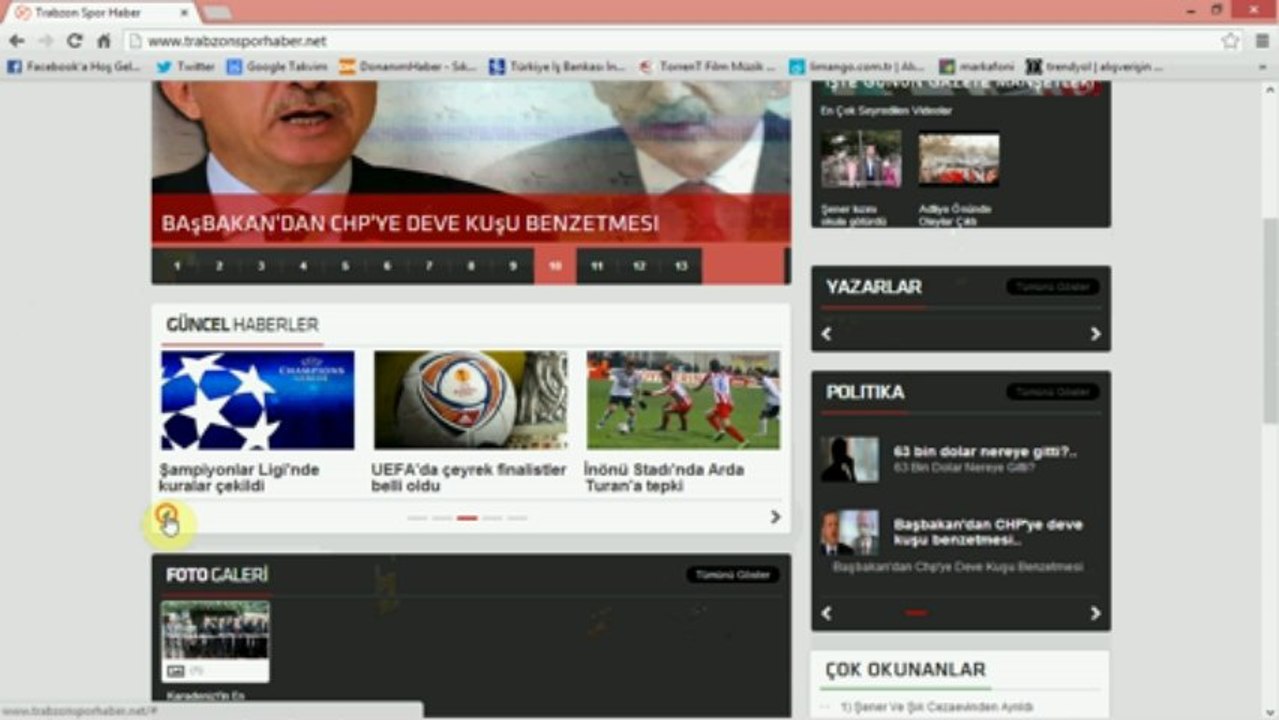Open the browser home icon
Image resolution: width=1279 pixels, height=720 pixels.
[103, 41]
